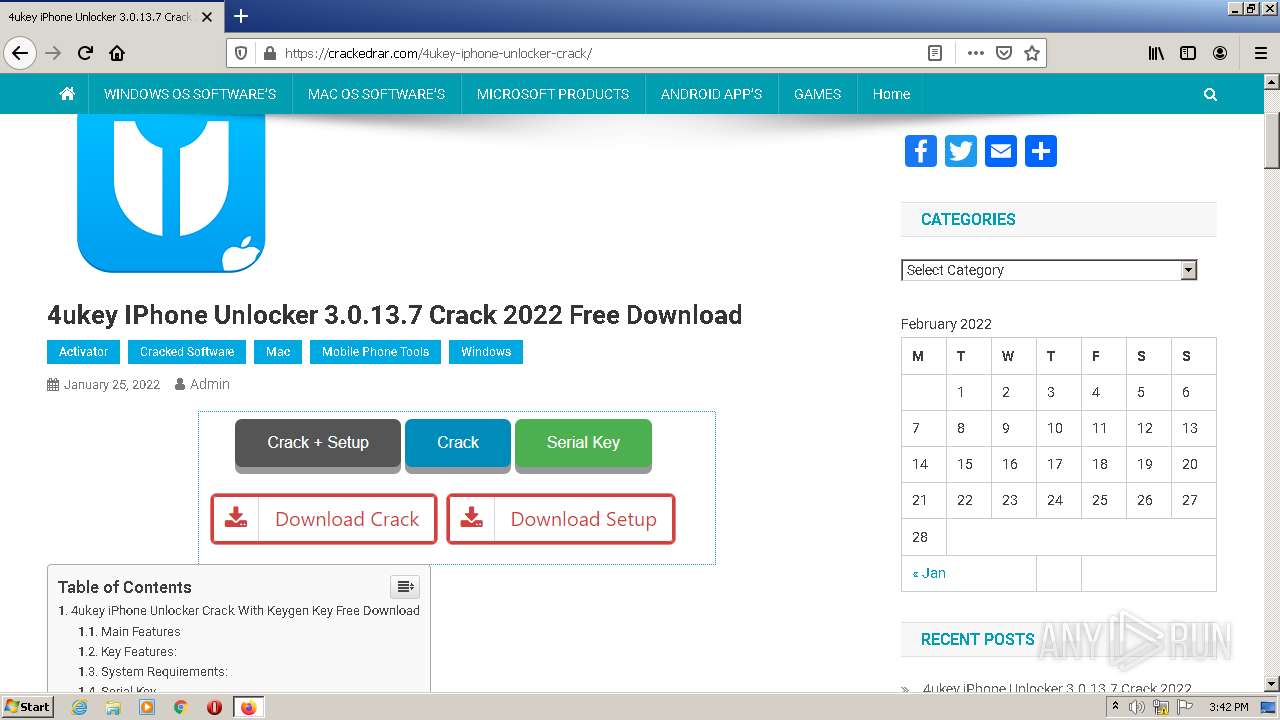Open the Firefox home page
Viewport: 1280px width, 720px height.
tap(117, 53)
